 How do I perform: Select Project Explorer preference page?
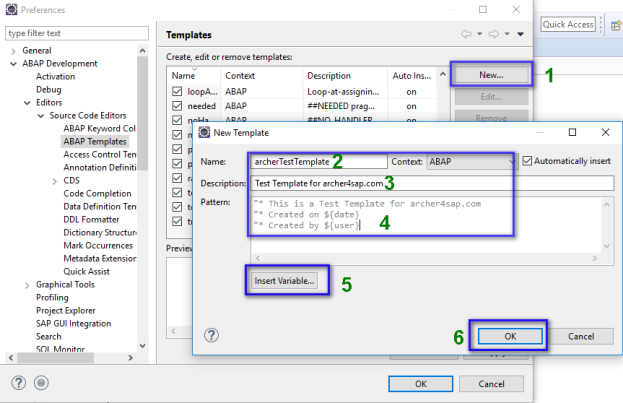(66, 310)
